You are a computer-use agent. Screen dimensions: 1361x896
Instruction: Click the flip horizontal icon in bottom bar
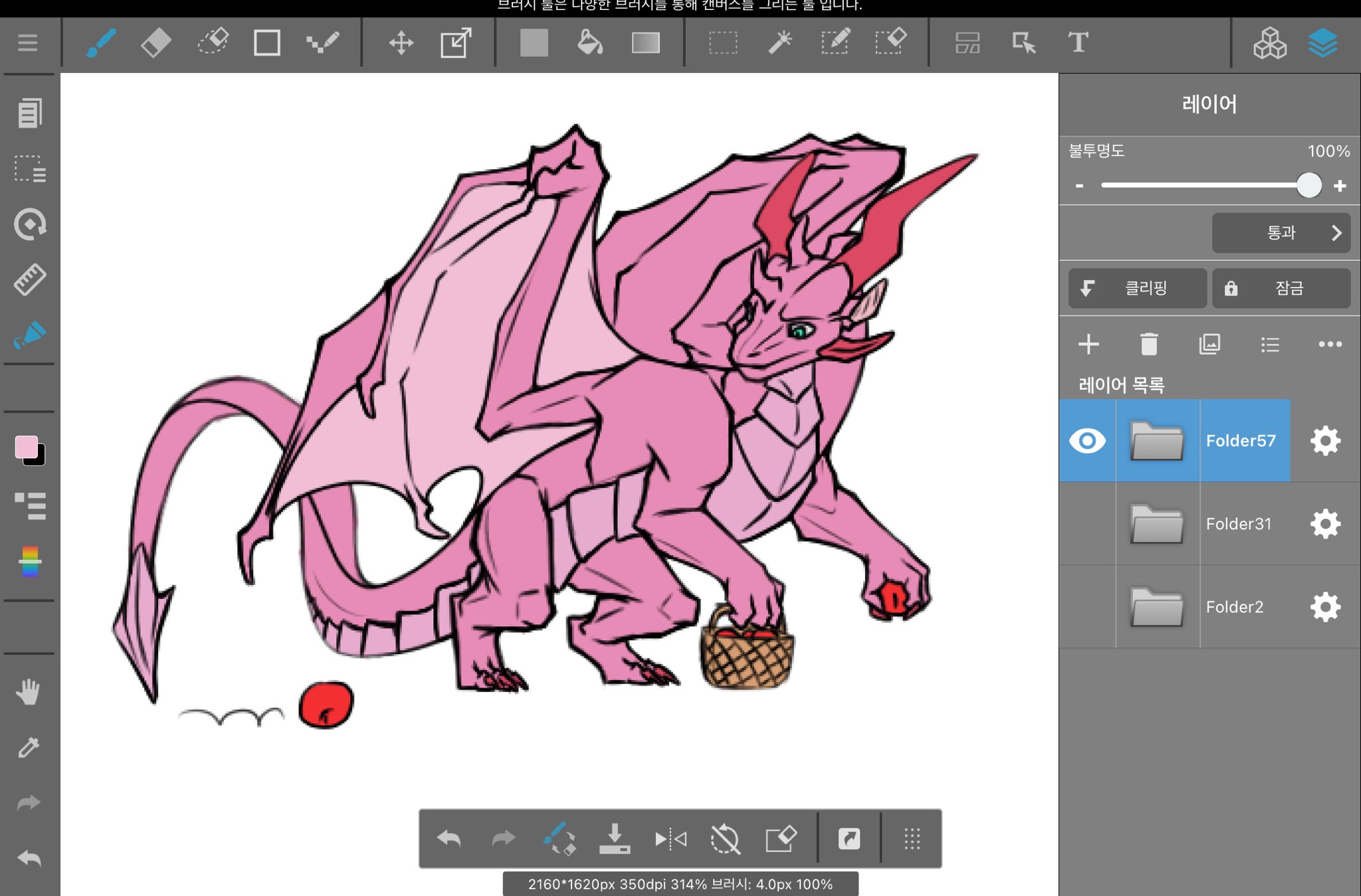[671, 840]
